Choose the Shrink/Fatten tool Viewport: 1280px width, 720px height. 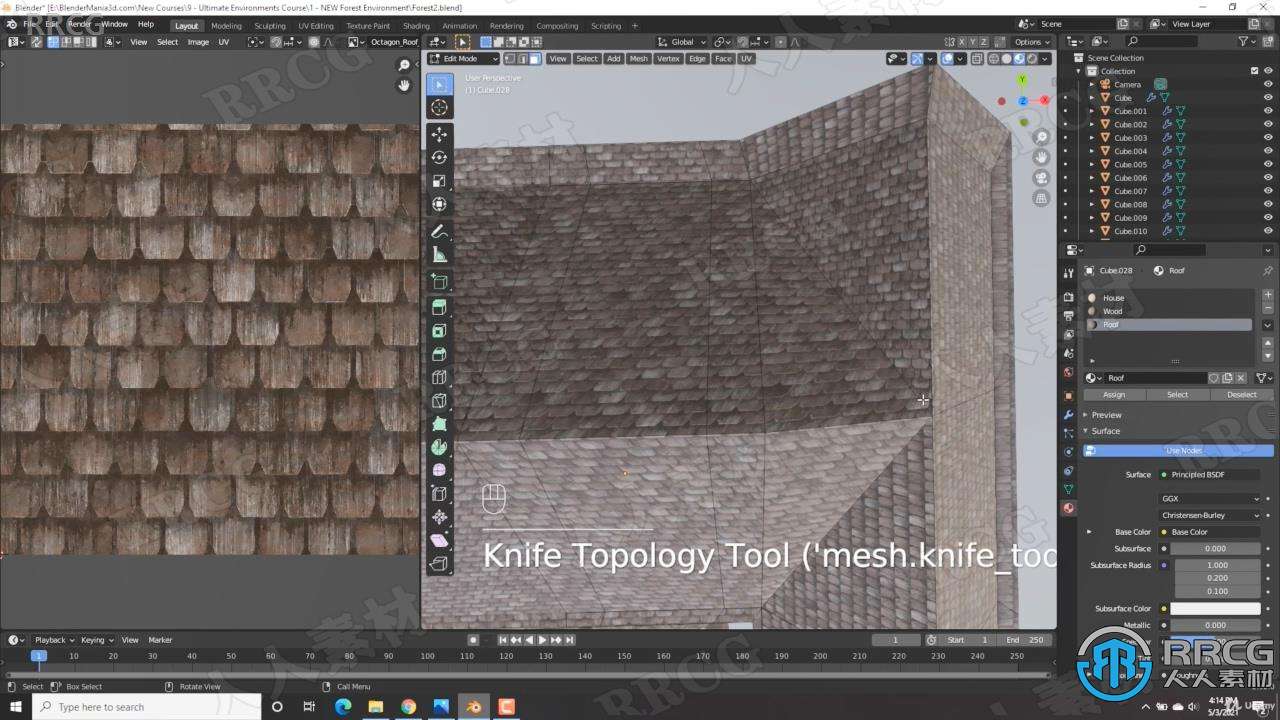coord(439,517)
